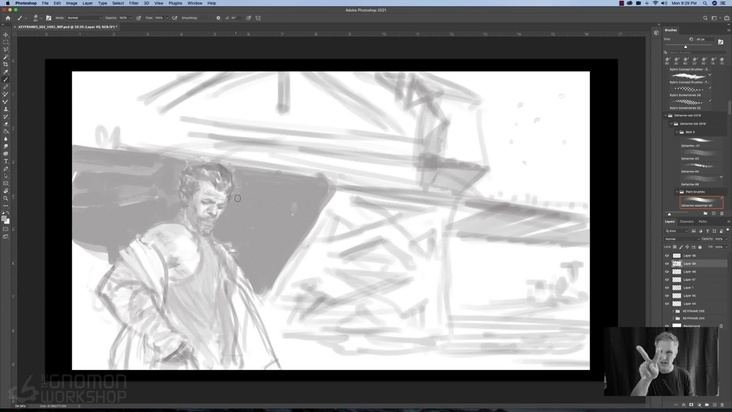Adjust brush thumbnail size slider
732x412 pixels.
(669, 214)
